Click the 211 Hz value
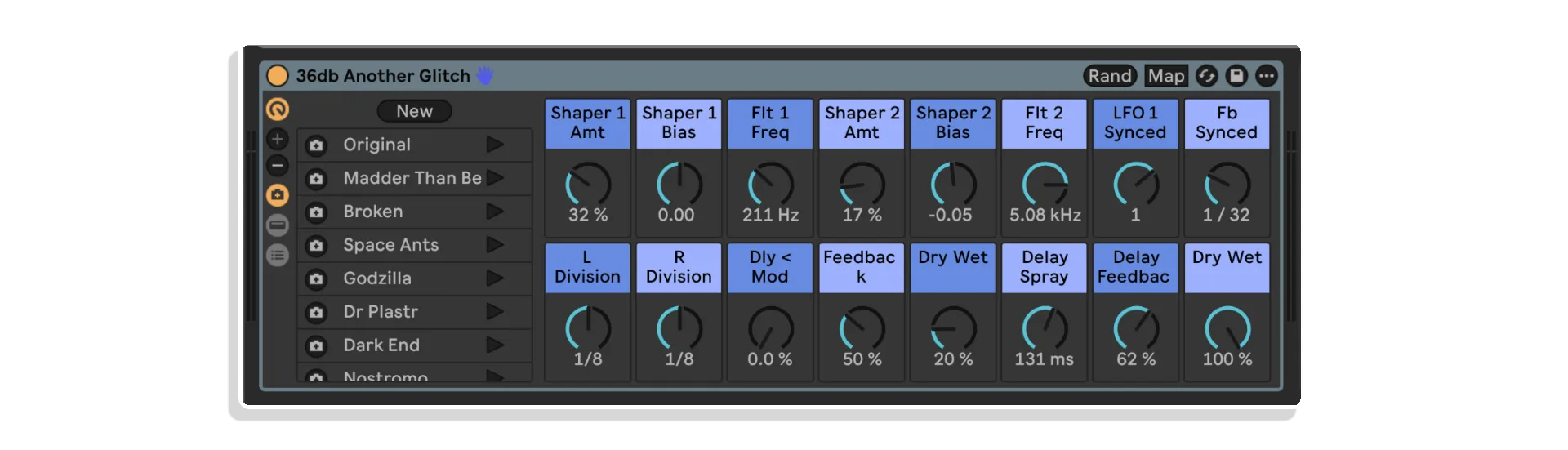Screen dimensions: 1568x450 [x=770, y=215]
